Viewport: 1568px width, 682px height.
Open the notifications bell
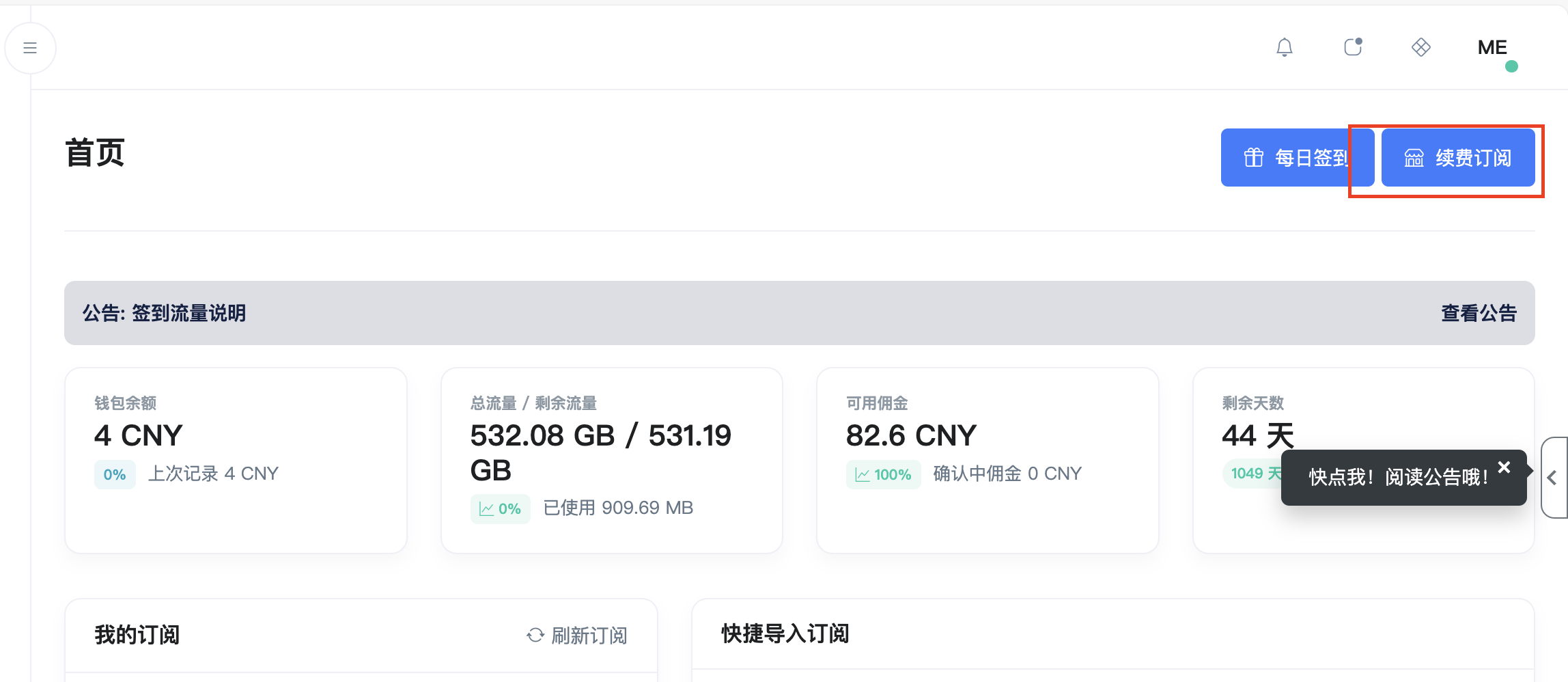pos(1284,47)
